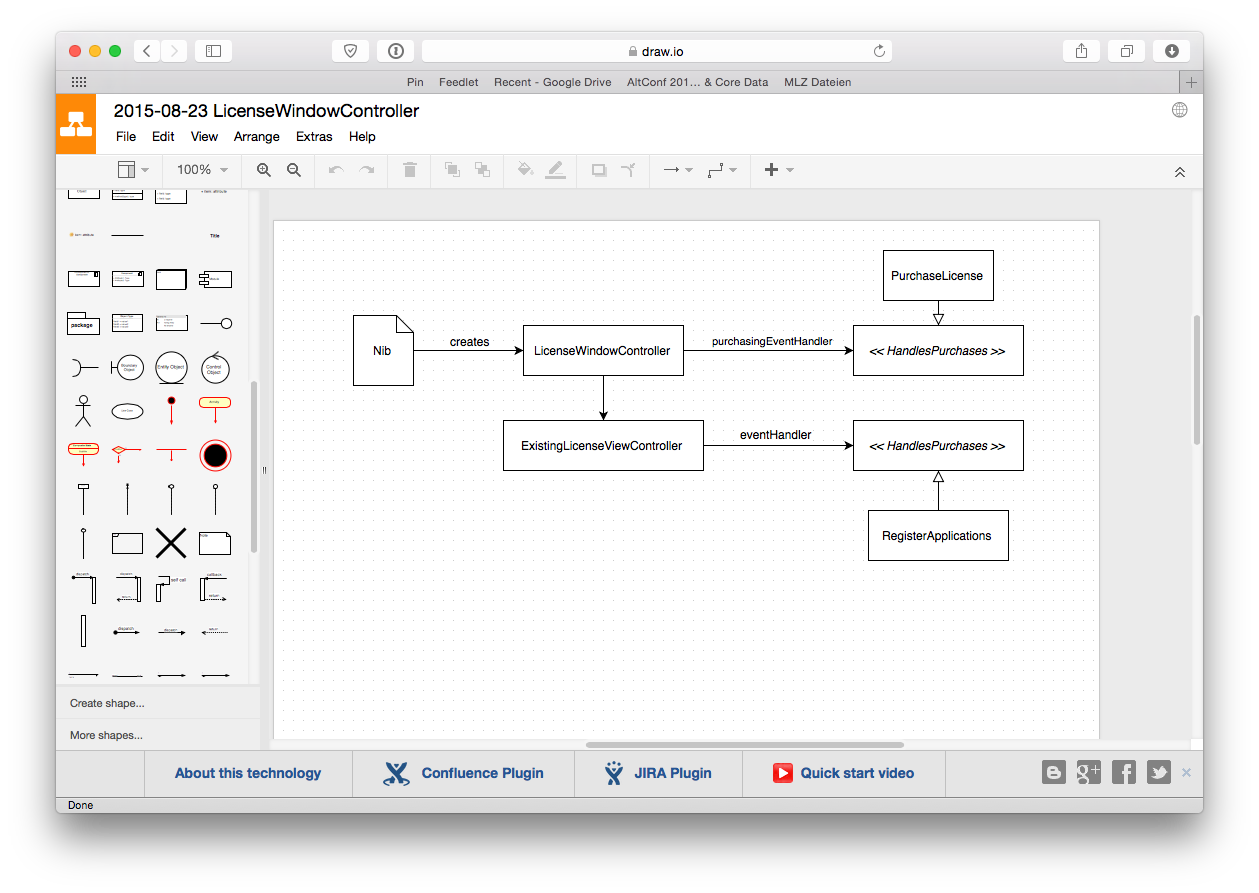
Task: Select the Control Object shape
Action: click(215, 367)
